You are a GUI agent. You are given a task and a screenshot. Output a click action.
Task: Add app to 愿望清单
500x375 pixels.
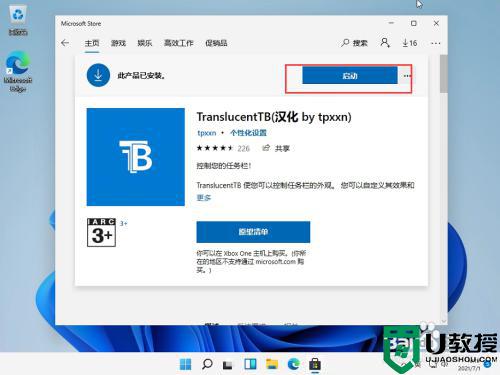click(x=253, y=232)
